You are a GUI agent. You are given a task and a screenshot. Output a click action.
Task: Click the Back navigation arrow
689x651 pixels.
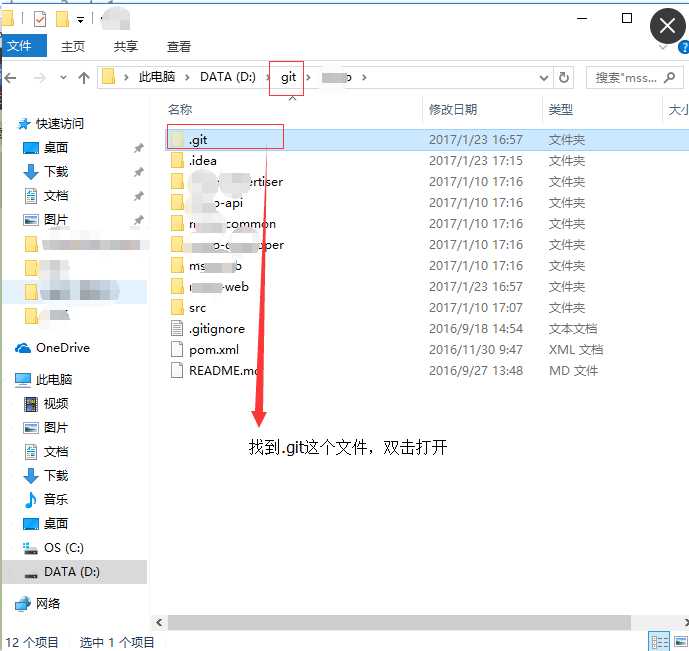click(x=11, y=78)
